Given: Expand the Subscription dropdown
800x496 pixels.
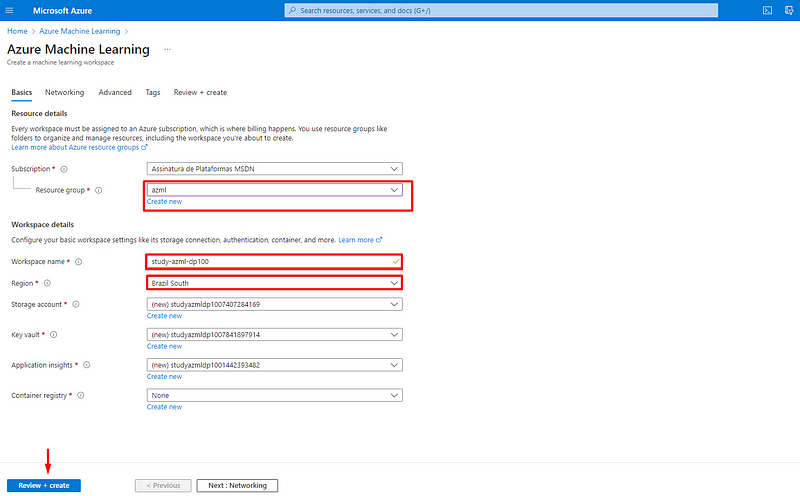Looking at the screenshot, I should pyautogui.click(x=394, y=169).
